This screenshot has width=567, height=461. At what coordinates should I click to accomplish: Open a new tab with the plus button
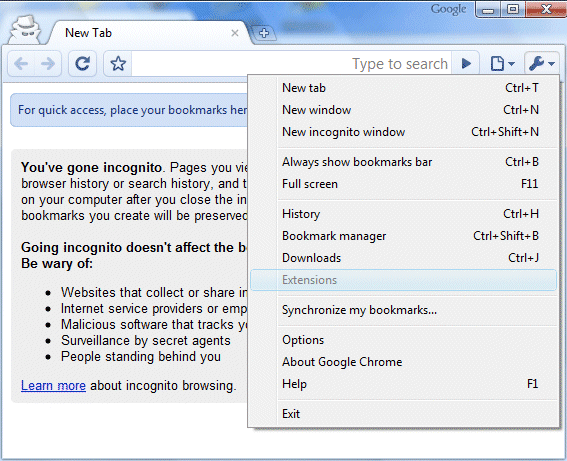coord(264,33)
